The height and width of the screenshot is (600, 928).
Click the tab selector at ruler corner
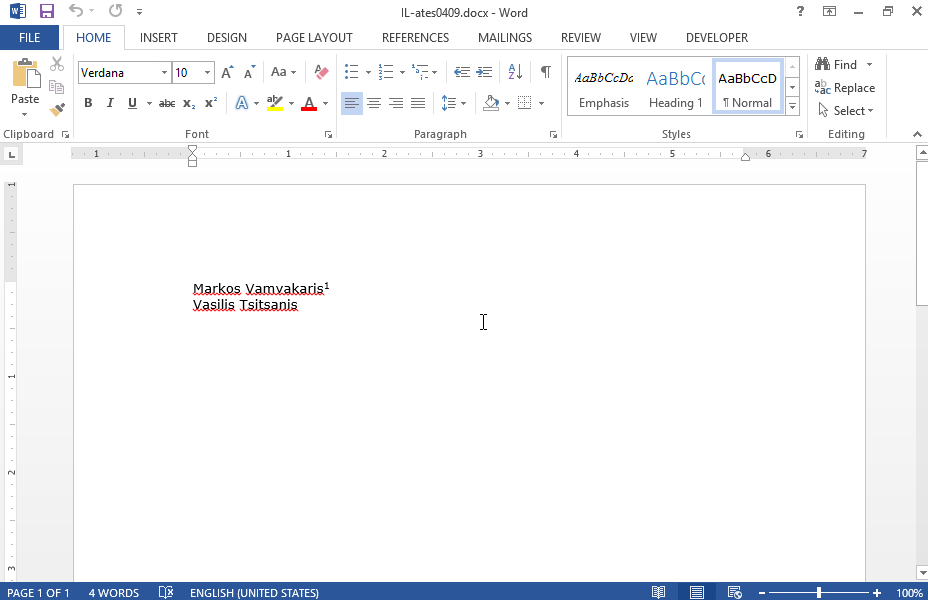11,155
